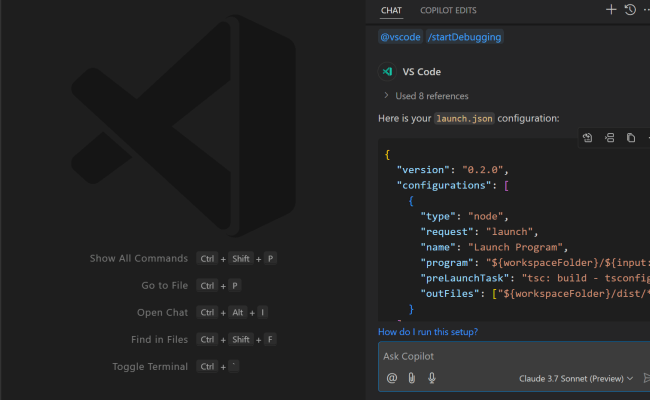
Task: Click the /startDebugging command tag
Action: tap(464, 37)
